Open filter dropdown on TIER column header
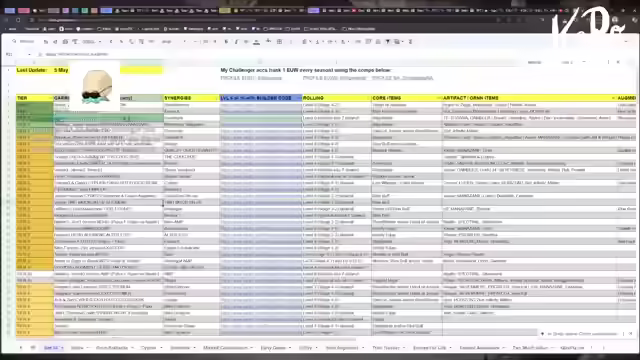Screen dimensions: 640x360 pyautogui.click(x=51, y=98)
